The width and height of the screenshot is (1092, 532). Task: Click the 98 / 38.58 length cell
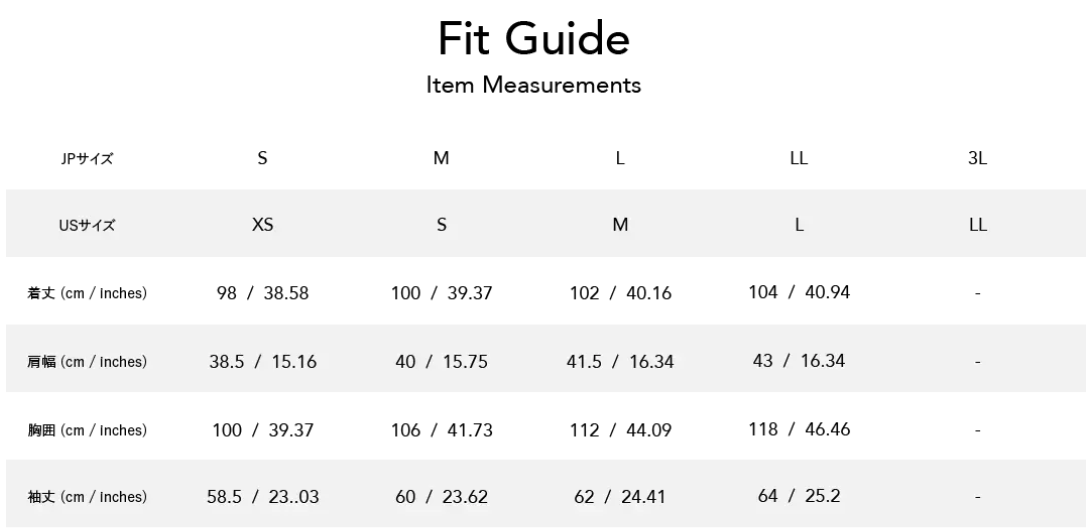262,294
